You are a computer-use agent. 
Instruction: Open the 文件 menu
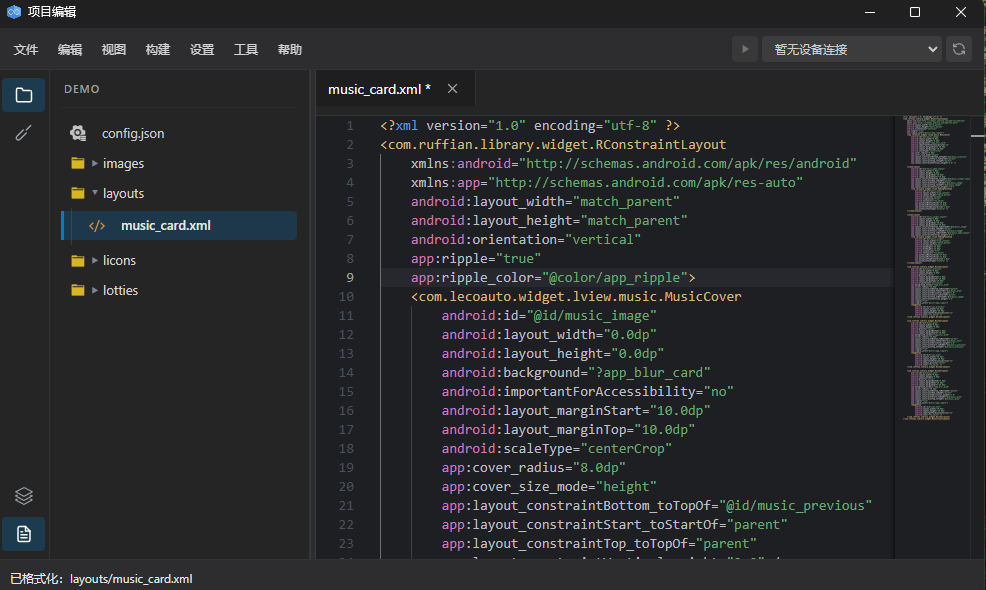pos(26,49)
